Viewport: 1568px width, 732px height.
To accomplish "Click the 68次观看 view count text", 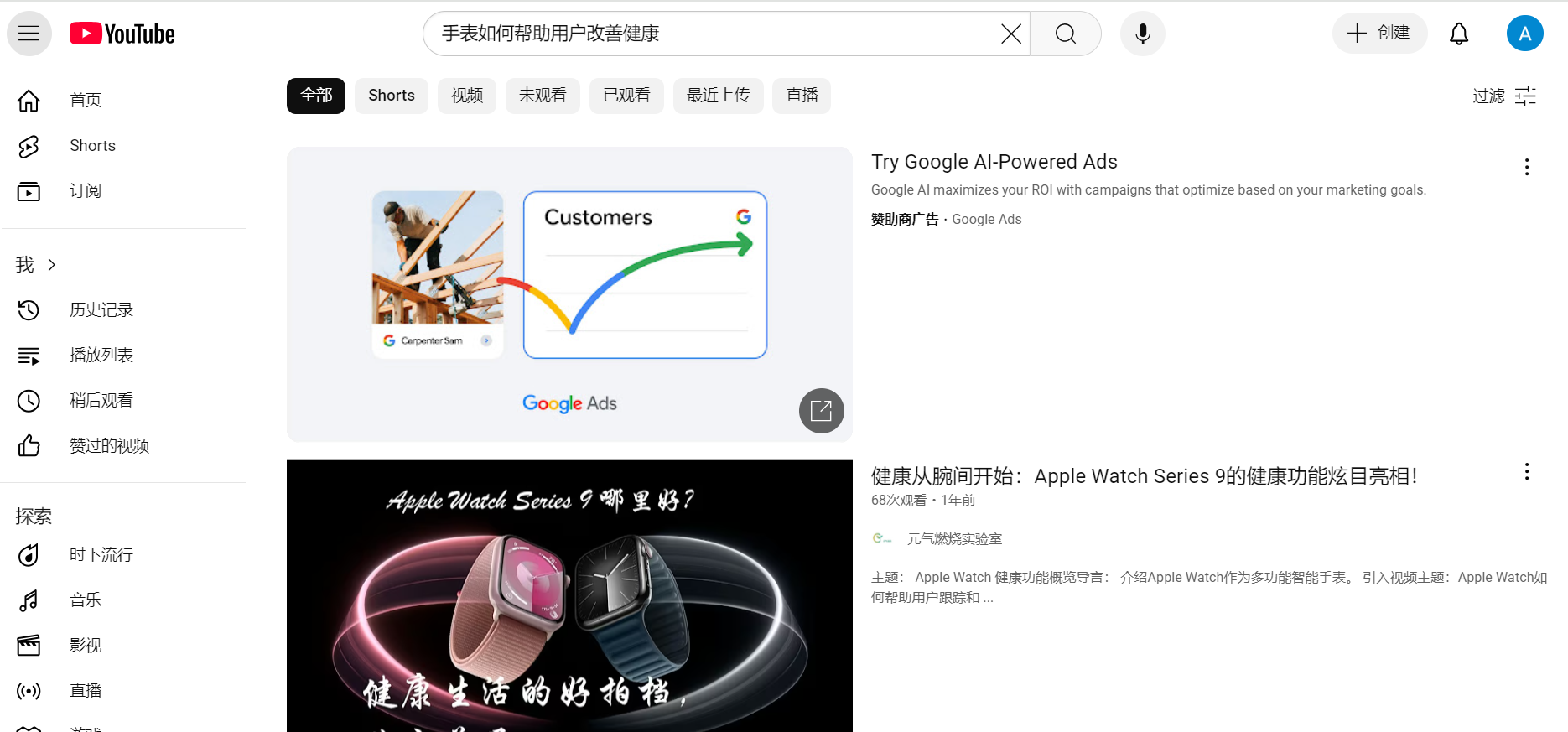I will click(x=899, y=501).
